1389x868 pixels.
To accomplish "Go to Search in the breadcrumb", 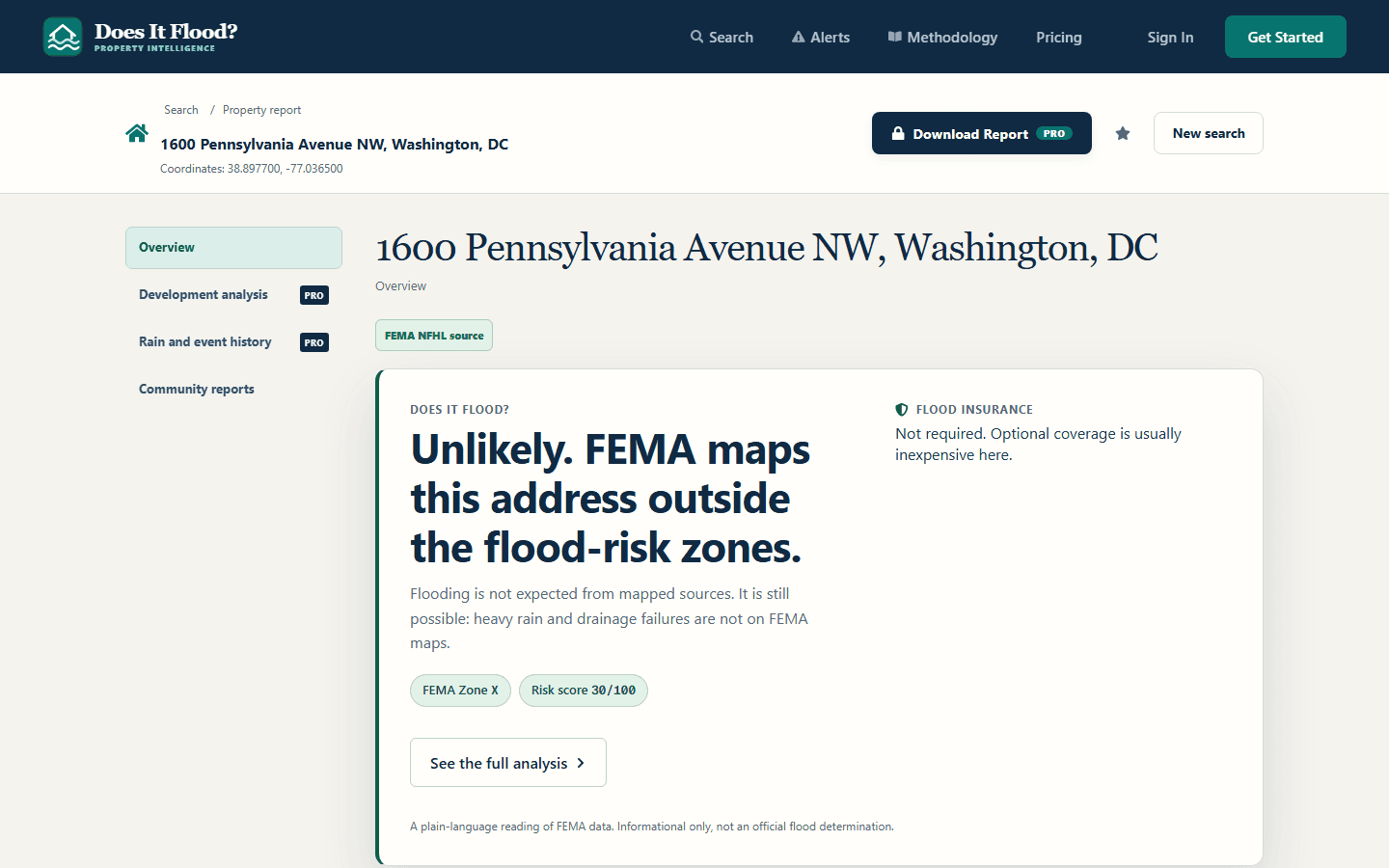I will [x=181, y=110].
